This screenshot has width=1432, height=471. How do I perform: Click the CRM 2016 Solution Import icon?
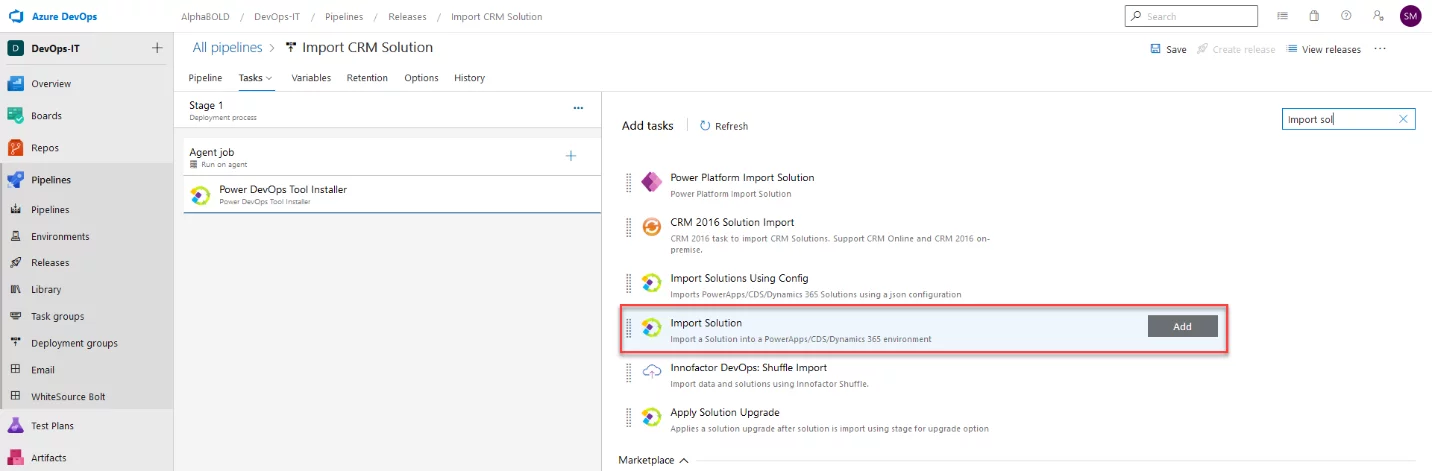652,227
